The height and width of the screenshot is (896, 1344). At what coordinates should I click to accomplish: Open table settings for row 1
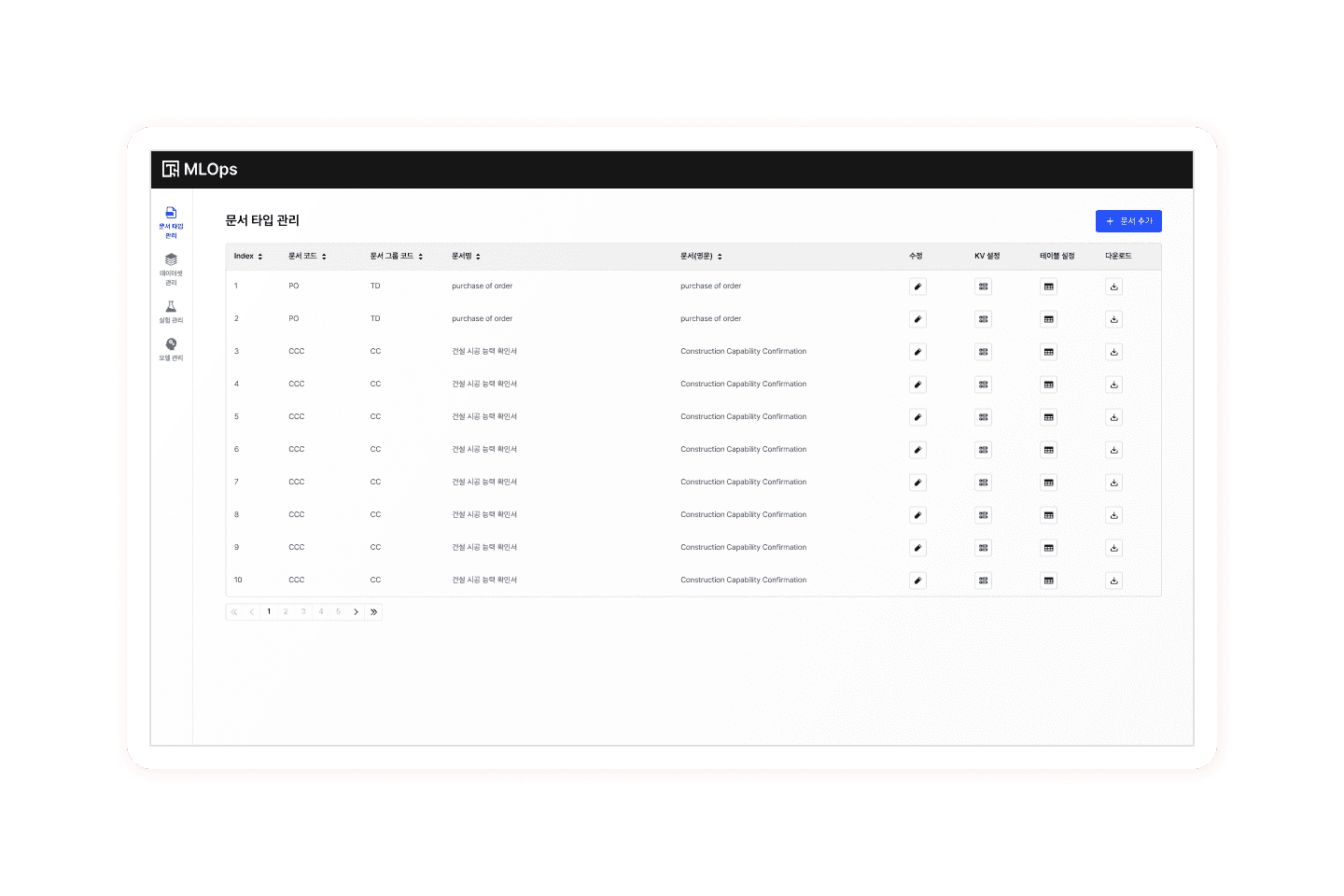pos(1049,287)
